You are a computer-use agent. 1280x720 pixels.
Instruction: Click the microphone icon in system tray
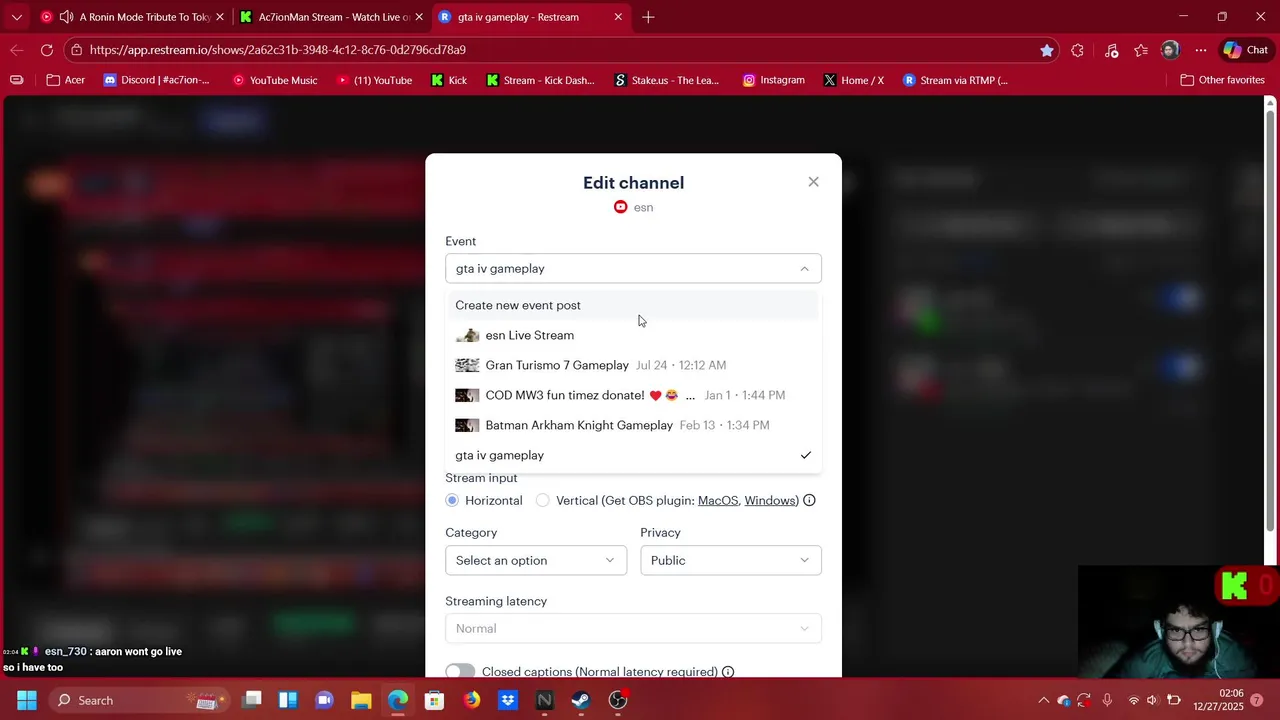pos(1107,700)
